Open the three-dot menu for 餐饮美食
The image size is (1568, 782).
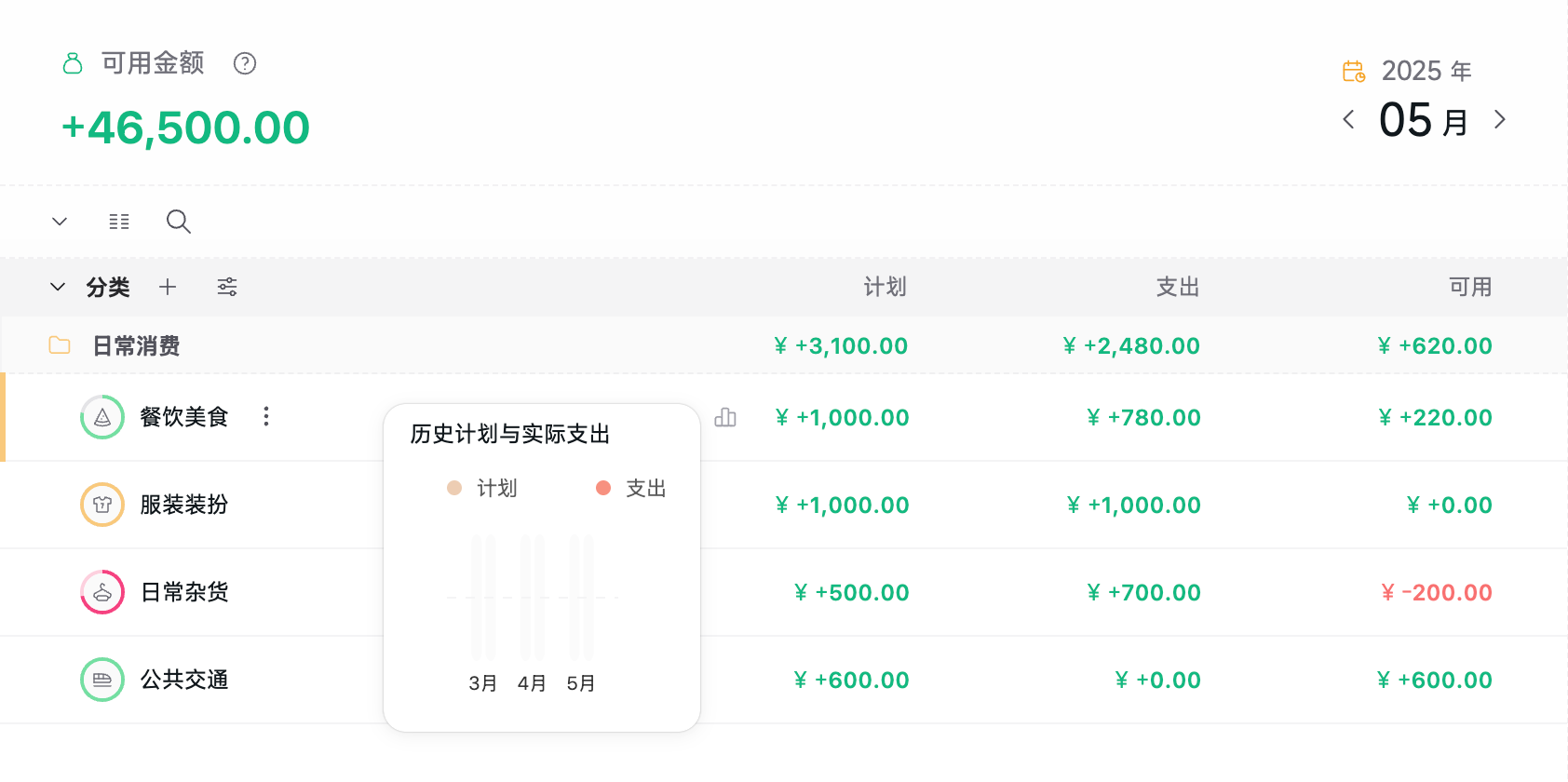tap(266, 416)
